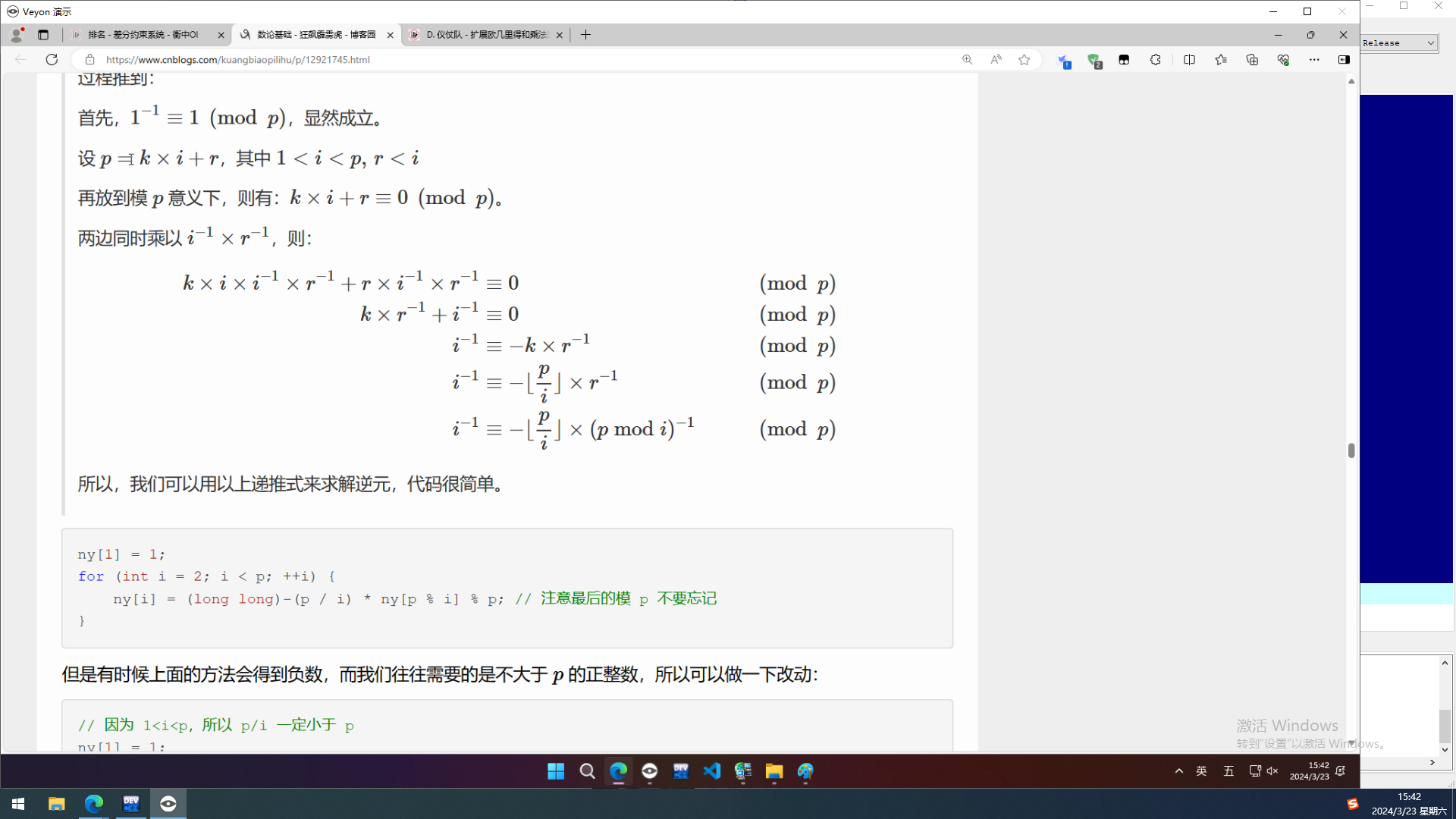Open the Collections icon
Viewport: 1456px width, 819px height.
point(1252,59)
